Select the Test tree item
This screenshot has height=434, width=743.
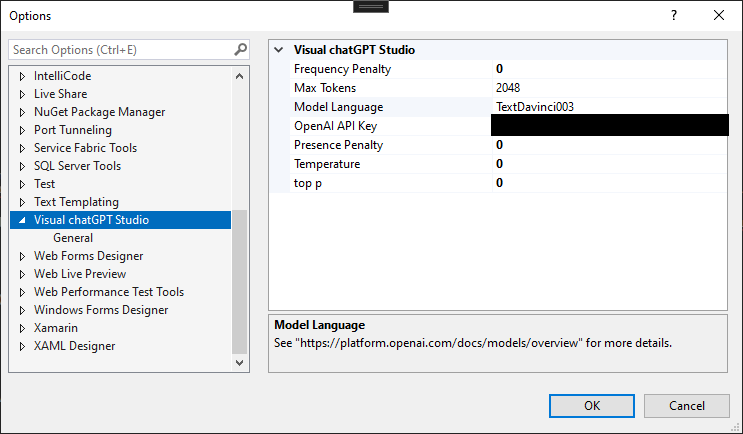(x=45, y=184)
